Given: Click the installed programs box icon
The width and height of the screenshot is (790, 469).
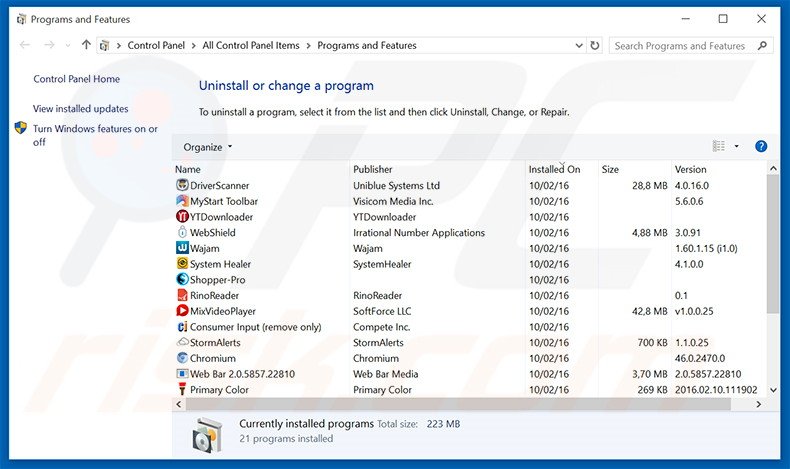Looking at the screenshot, I should tap(207, 434).
